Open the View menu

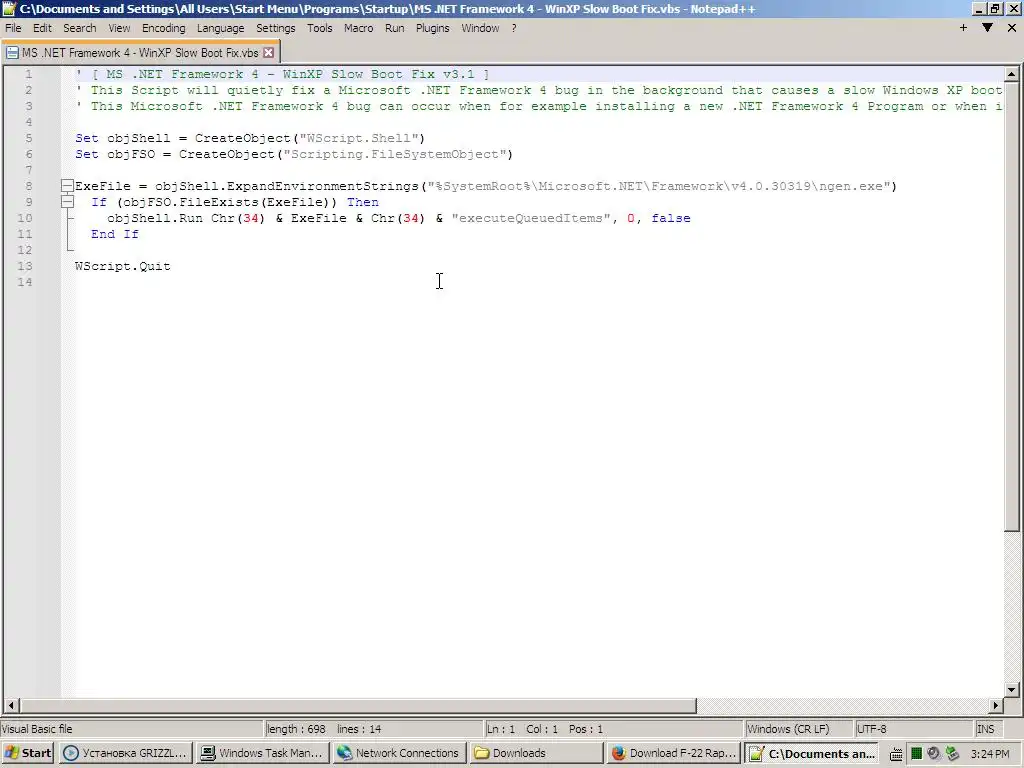(x=119, y=28)
